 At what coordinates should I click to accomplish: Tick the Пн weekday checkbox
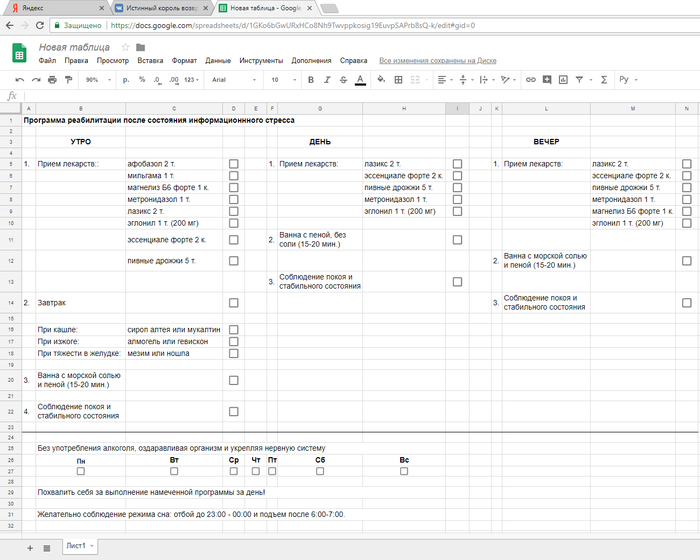click(x=81, y=471)
